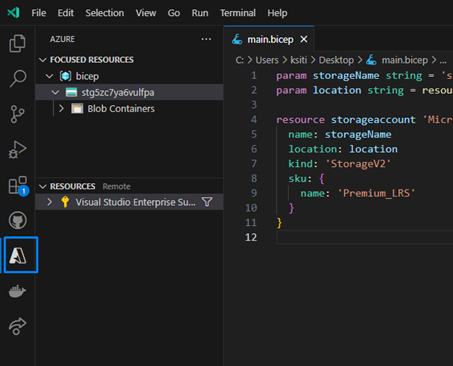This screenshot has width=453, height=366.
Task: Click the bicep file icon in tab
Action: click(x=237, y=39)
